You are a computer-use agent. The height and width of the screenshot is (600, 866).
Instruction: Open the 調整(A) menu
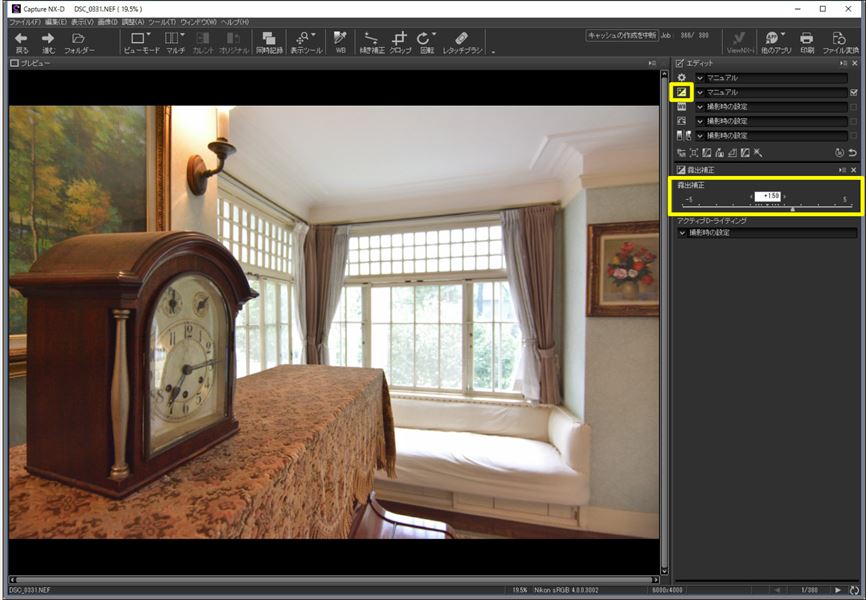pos(133,22)
